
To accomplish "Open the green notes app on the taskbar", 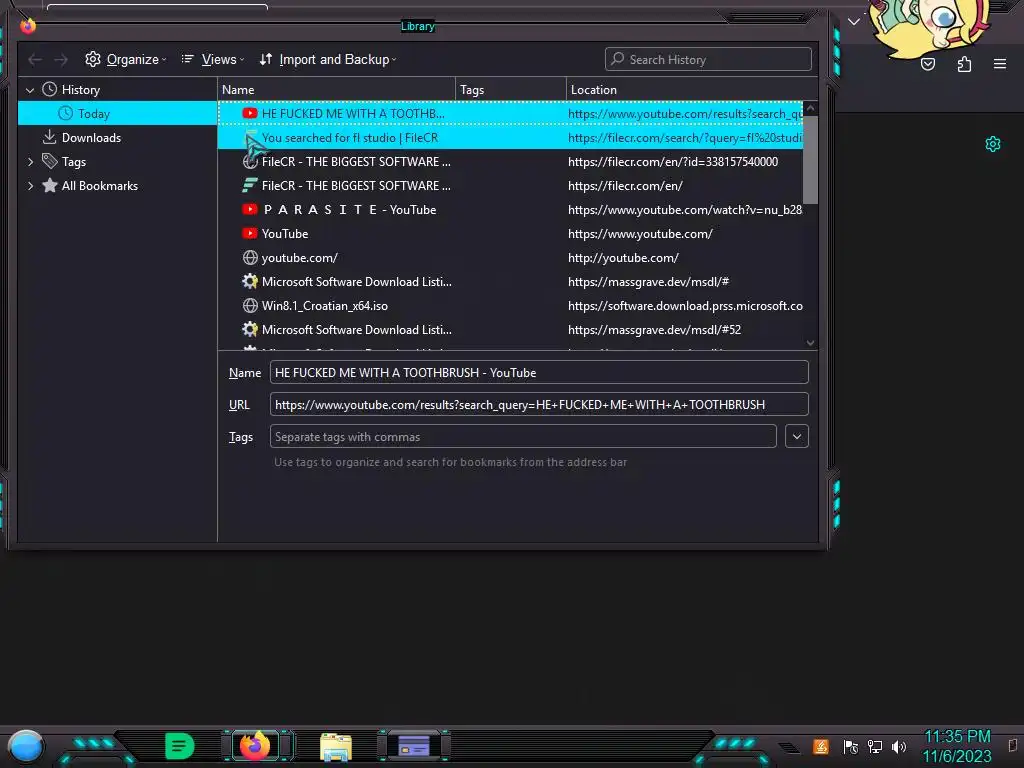I will pos(180,746).
